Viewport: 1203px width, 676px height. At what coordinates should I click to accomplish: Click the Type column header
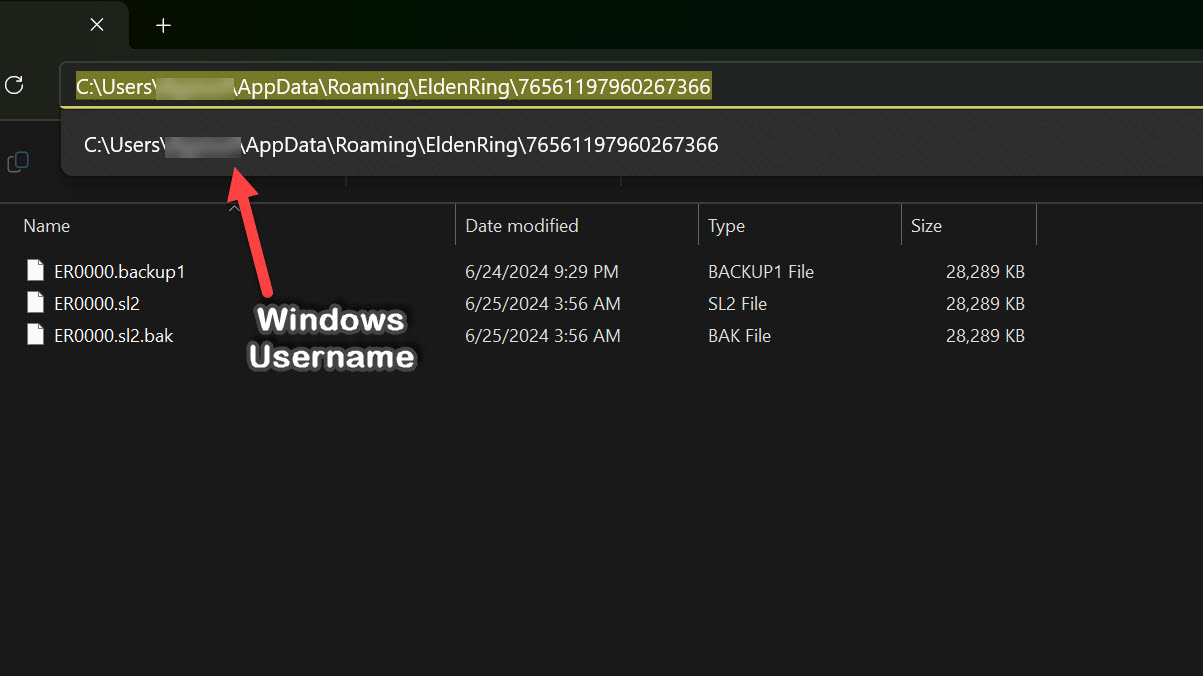coord(727,226)
